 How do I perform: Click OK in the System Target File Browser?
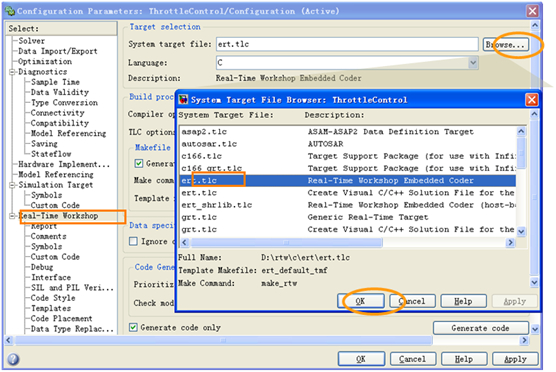[x=361, y=301]
